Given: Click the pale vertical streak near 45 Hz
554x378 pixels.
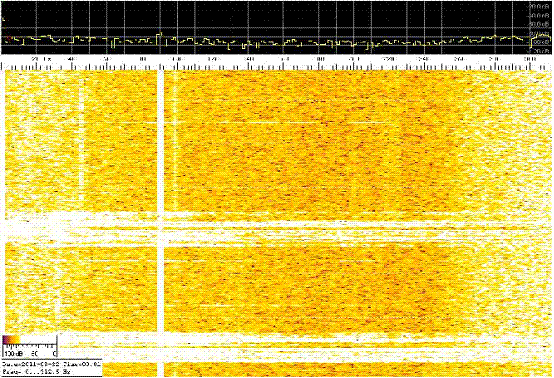Looking at the screenshot, I should tap(82, 141).
